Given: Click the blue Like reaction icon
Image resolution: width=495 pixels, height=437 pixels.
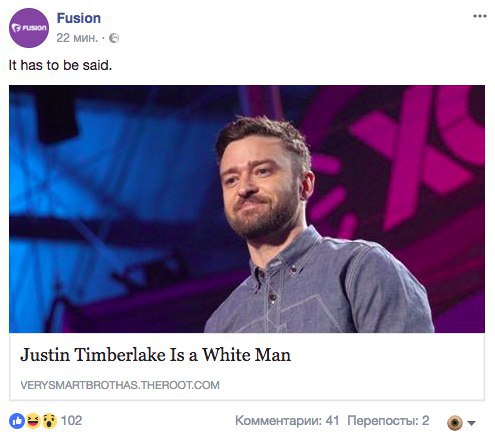Looking at the screenshot, I should [x=17, y=421].
